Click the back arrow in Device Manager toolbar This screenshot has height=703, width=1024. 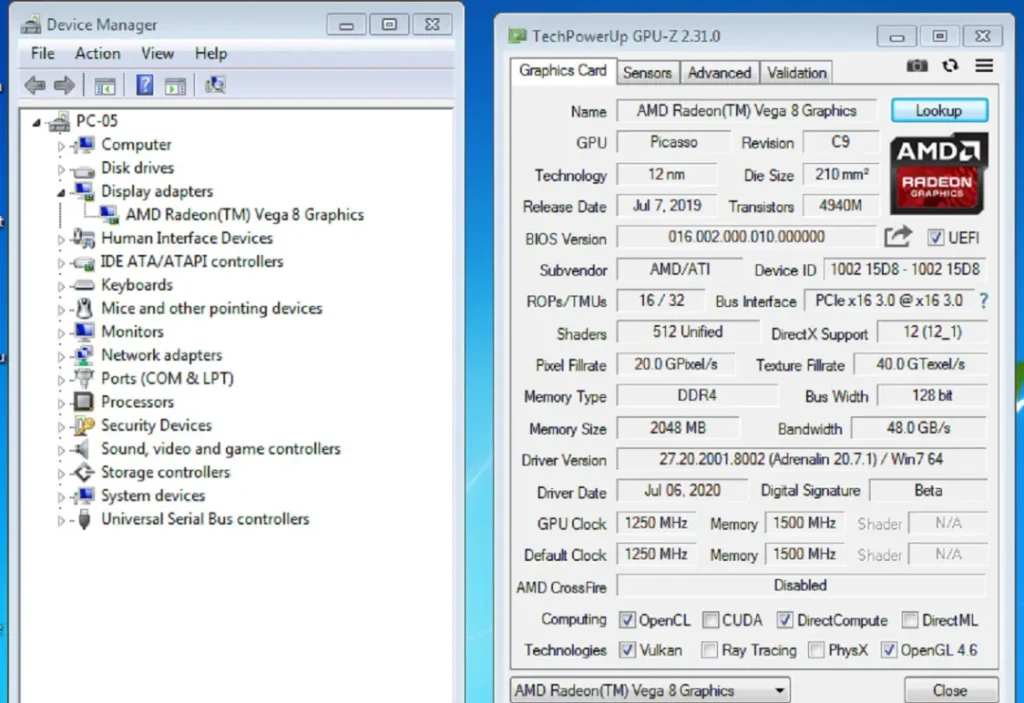[33, 85]
